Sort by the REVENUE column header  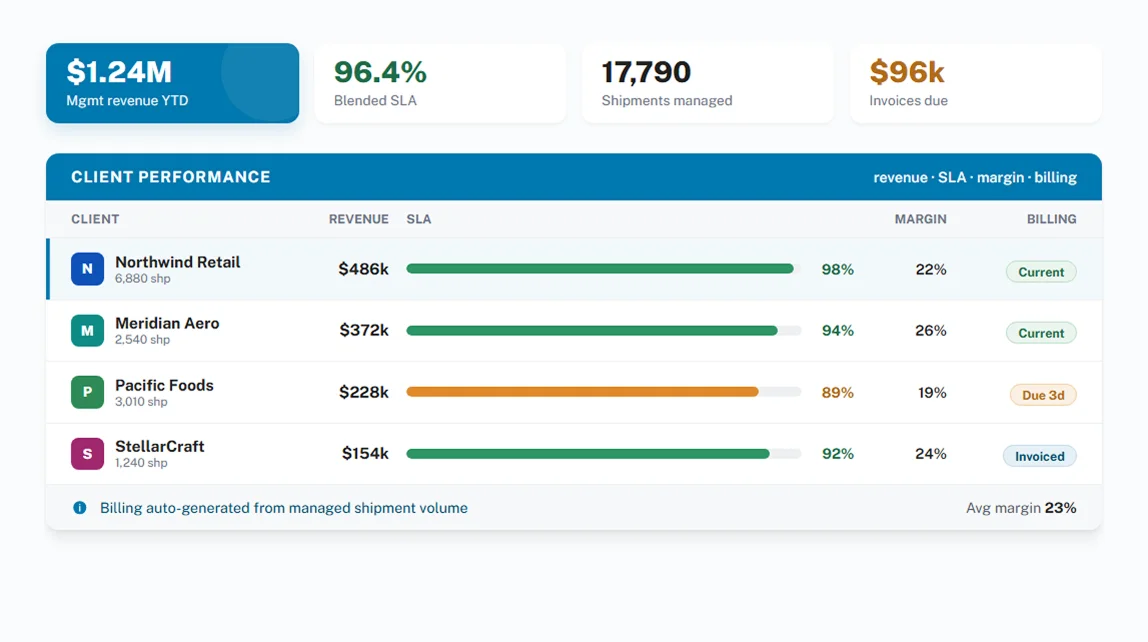[x=359, y=219]
